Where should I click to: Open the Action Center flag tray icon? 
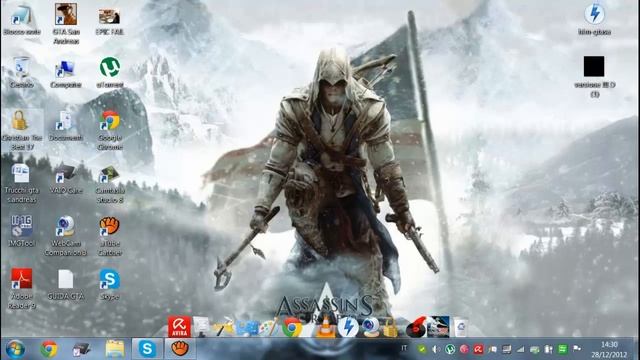[577, 349]
